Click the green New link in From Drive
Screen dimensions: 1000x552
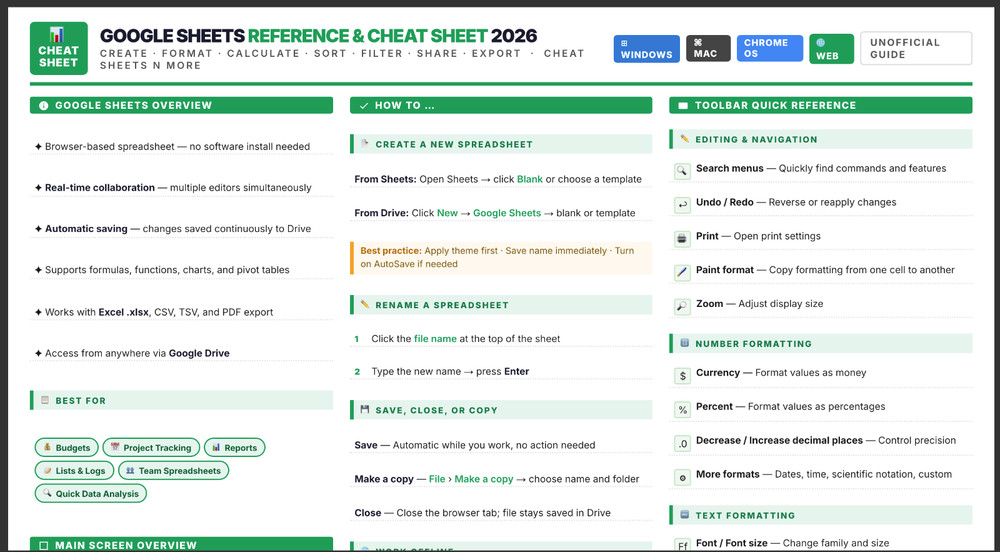click(x=447, y=213)
